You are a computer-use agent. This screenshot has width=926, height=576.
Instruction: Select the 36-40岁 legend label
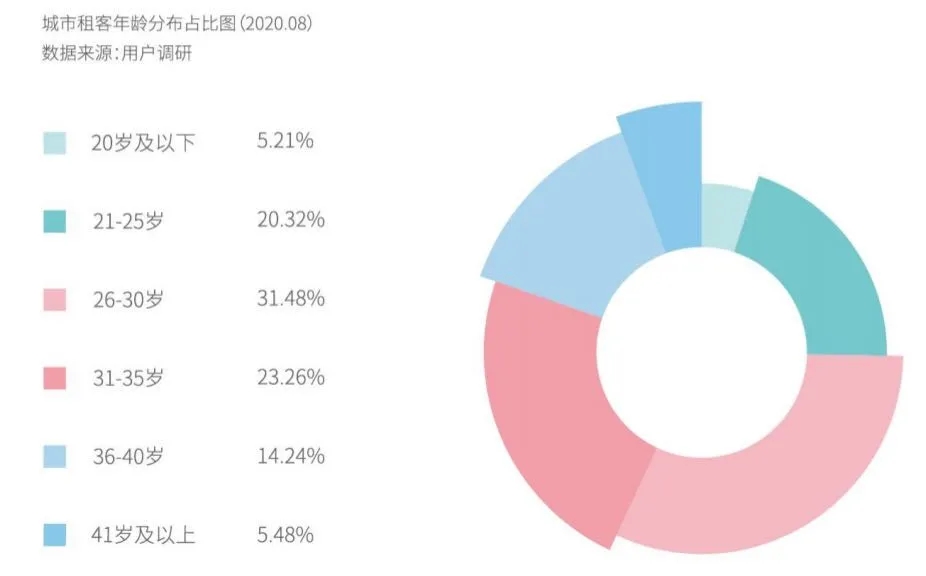tap(128, 457)
